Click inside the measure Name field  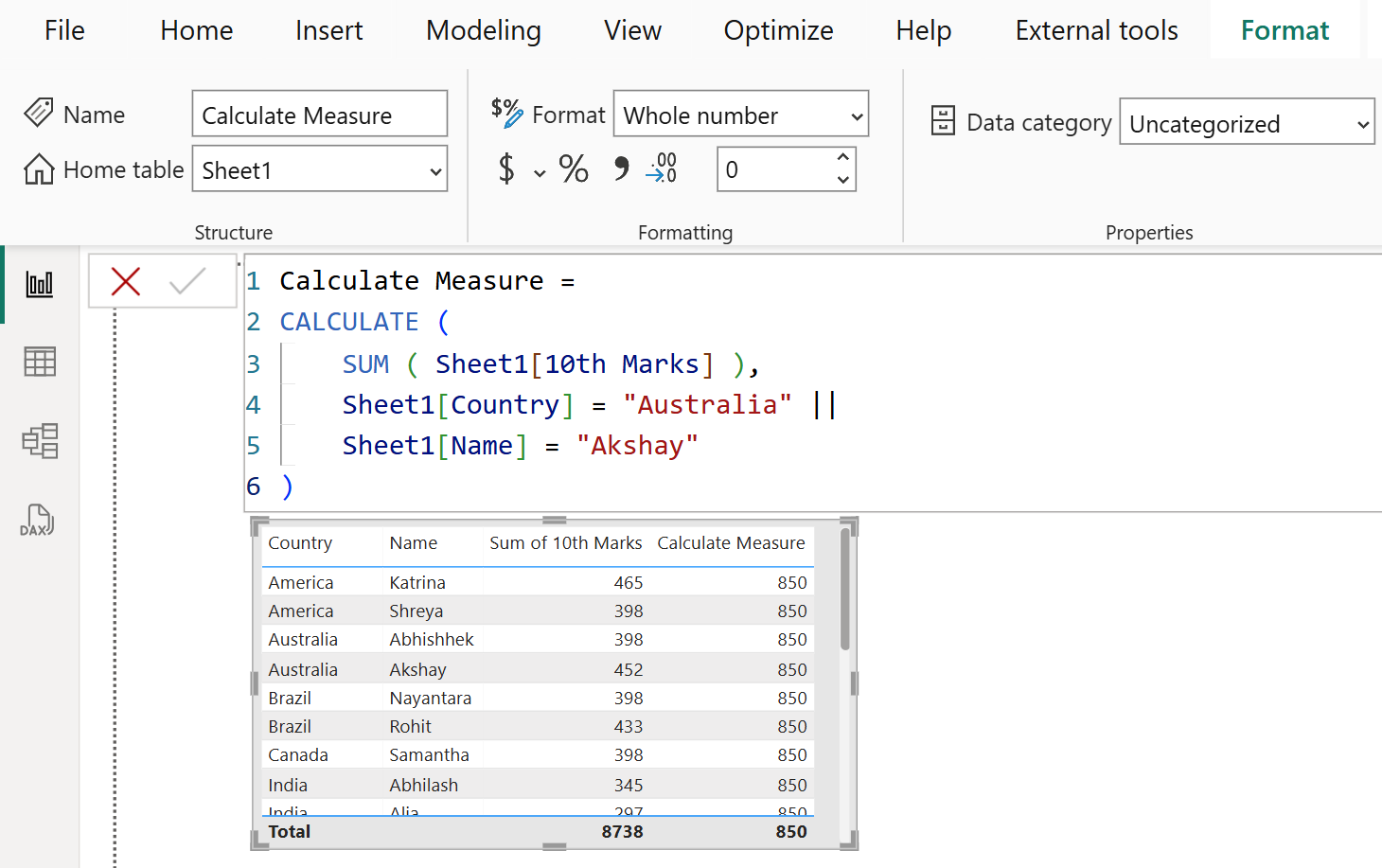coord(319,114)
